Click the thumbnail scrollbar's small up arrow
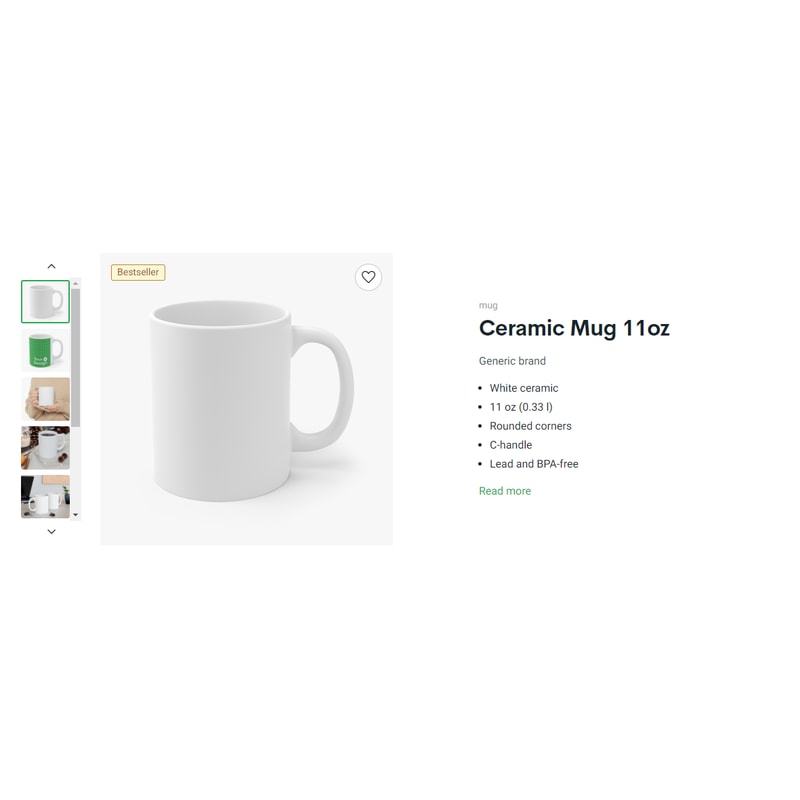Screen dimensions: 800x800 pos(76,284)
